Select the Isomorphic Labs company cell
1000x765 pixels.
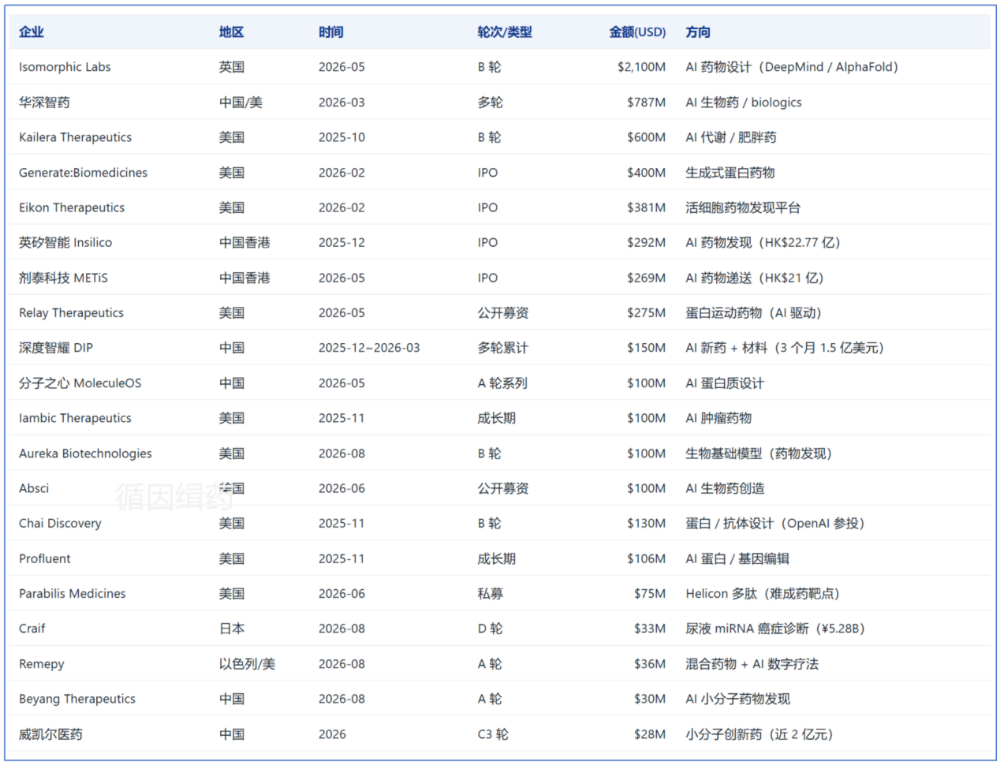[x=64, y=67]
